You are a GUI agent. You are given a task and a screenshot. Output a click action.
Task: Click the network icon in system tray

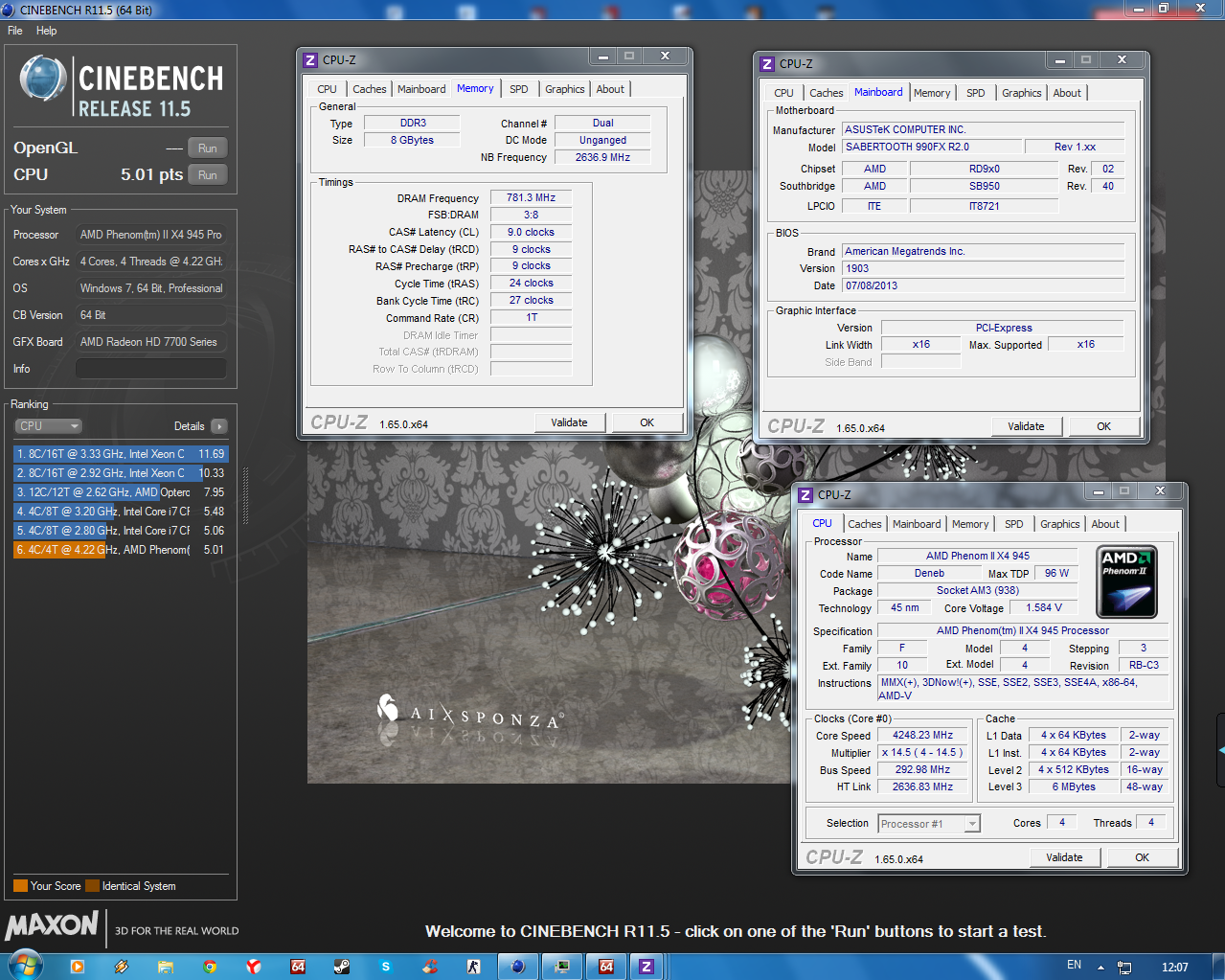pos(1125,968)
